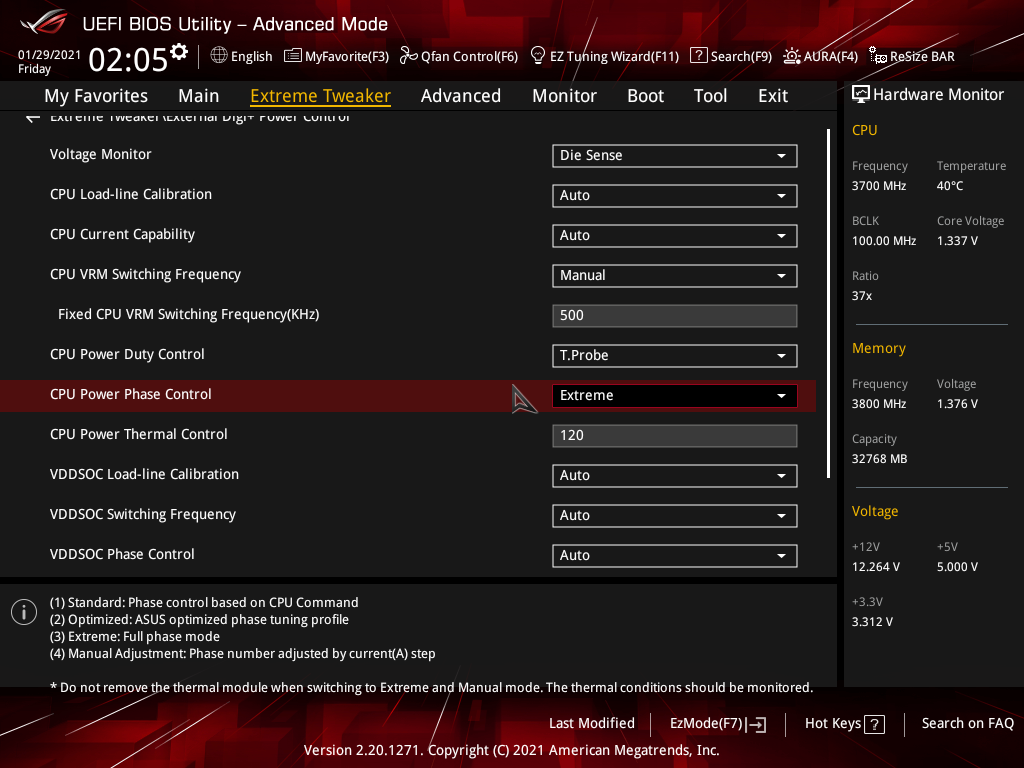The height and width of the screenshot is (768, 1024).
Task: Select VDDSOC Switching Frequency row label
Action: (142, 515)
